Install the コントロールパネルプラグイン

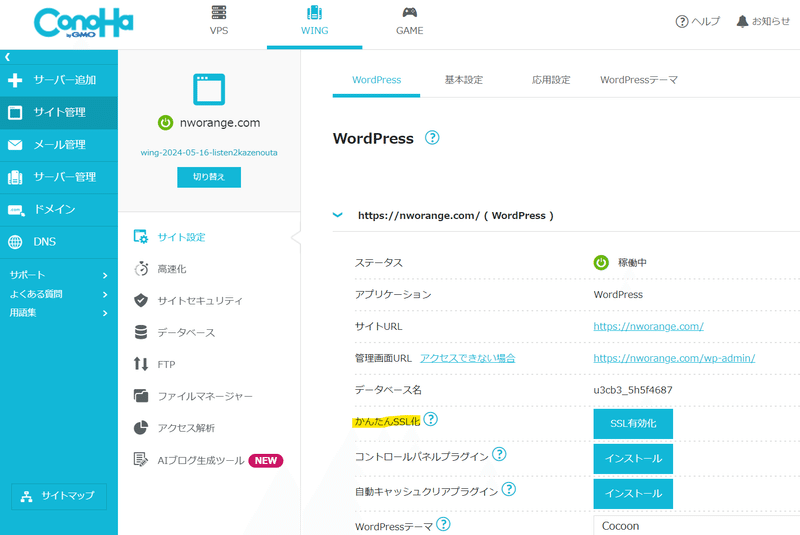pos(633,458)
